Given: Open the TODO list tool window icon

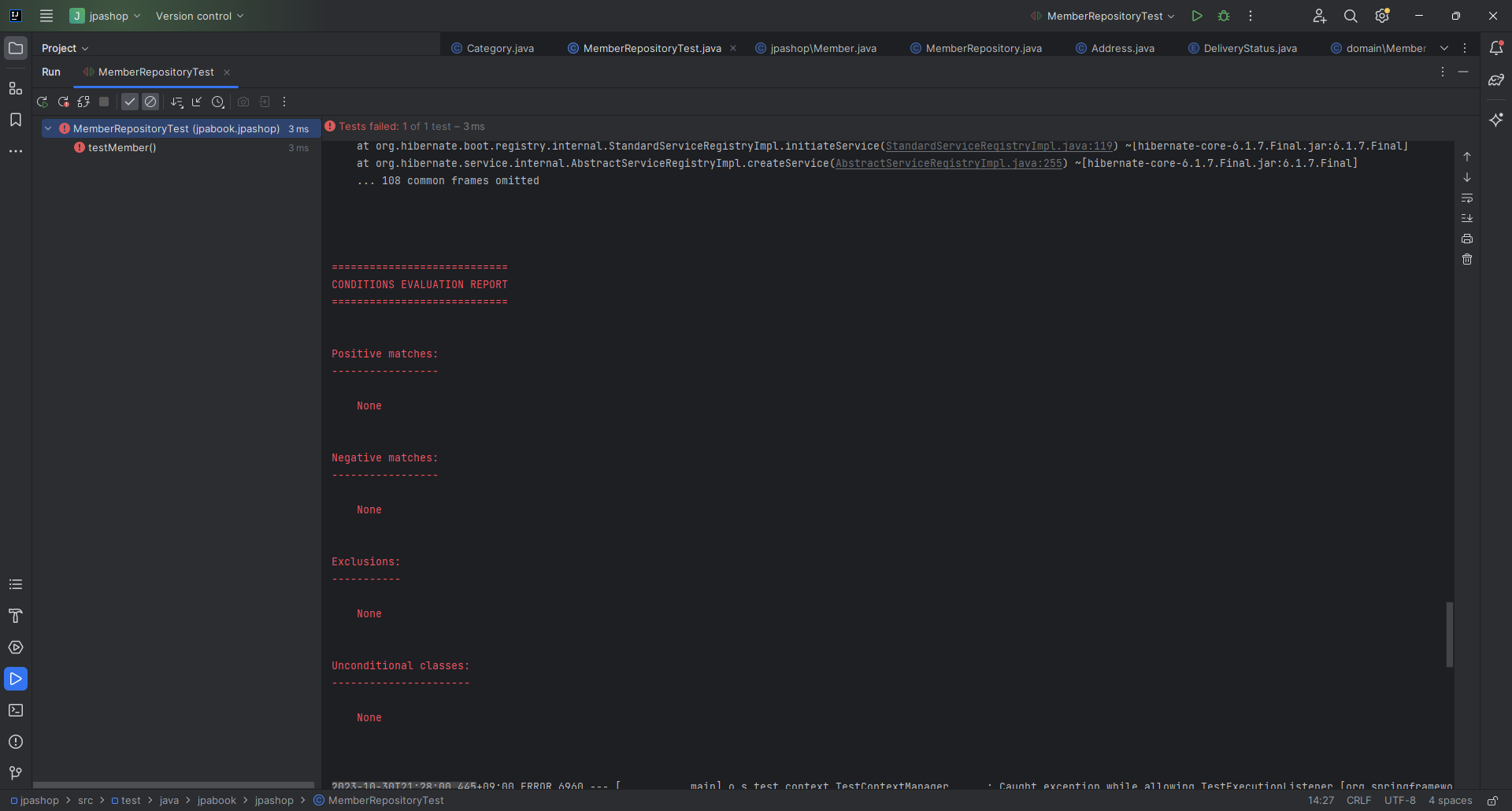Looking at the screenshot, I should point(16,584).
